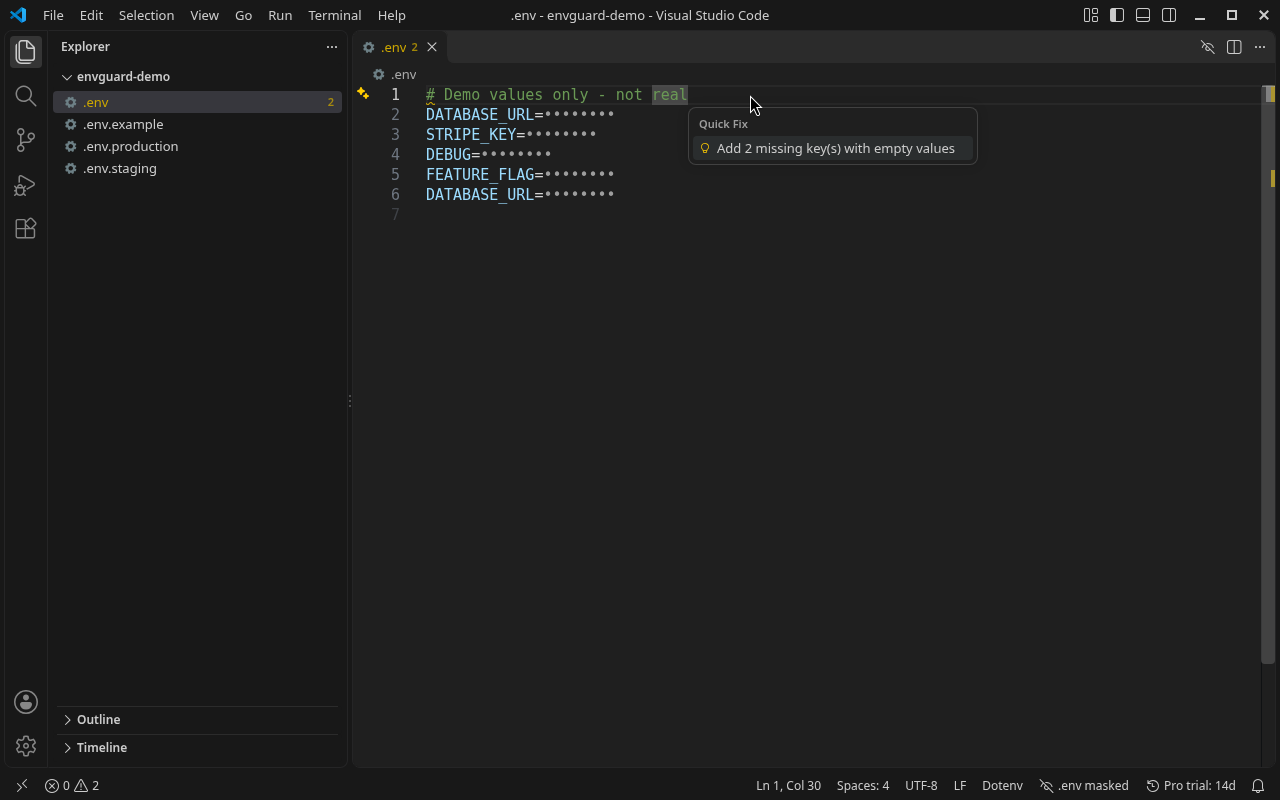Click the editor vertical scrollbar
Viewport: 1280px width, 800px height.
[x=1268, y=375]
